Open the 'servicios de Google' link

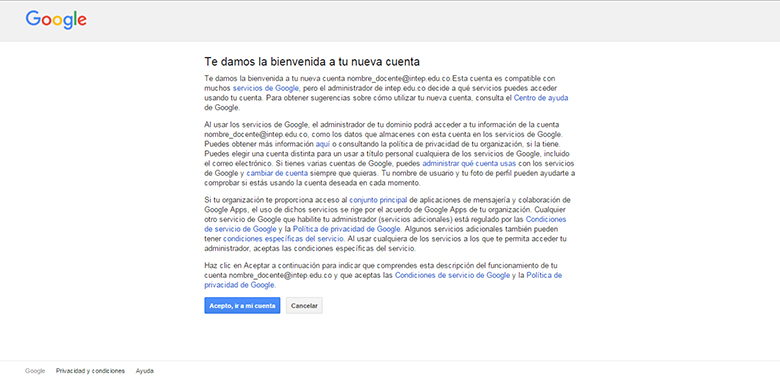click(266, 88)
